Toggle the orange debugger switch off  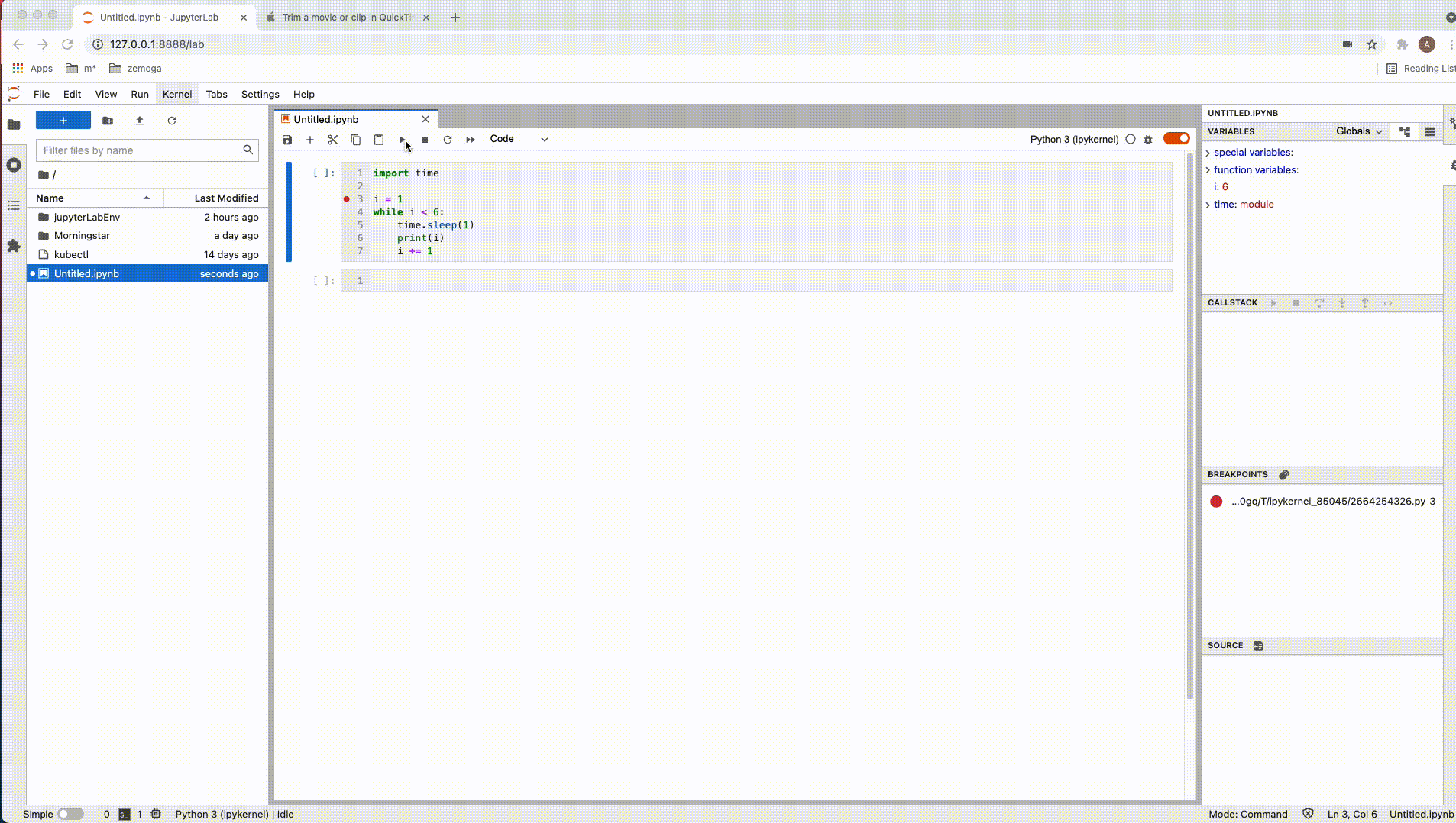click(x=1176, y=138)
